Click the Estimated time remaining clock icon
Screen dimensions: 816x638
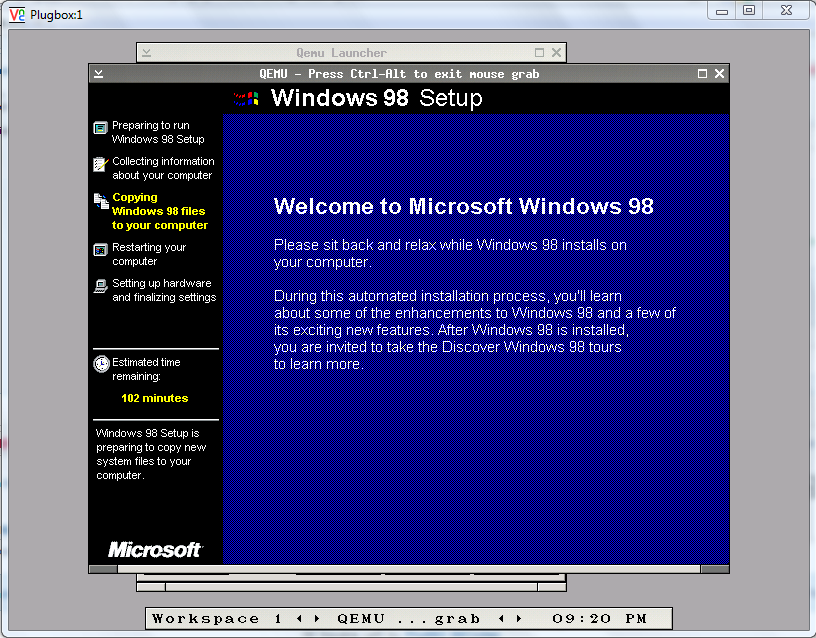point(101,364)
